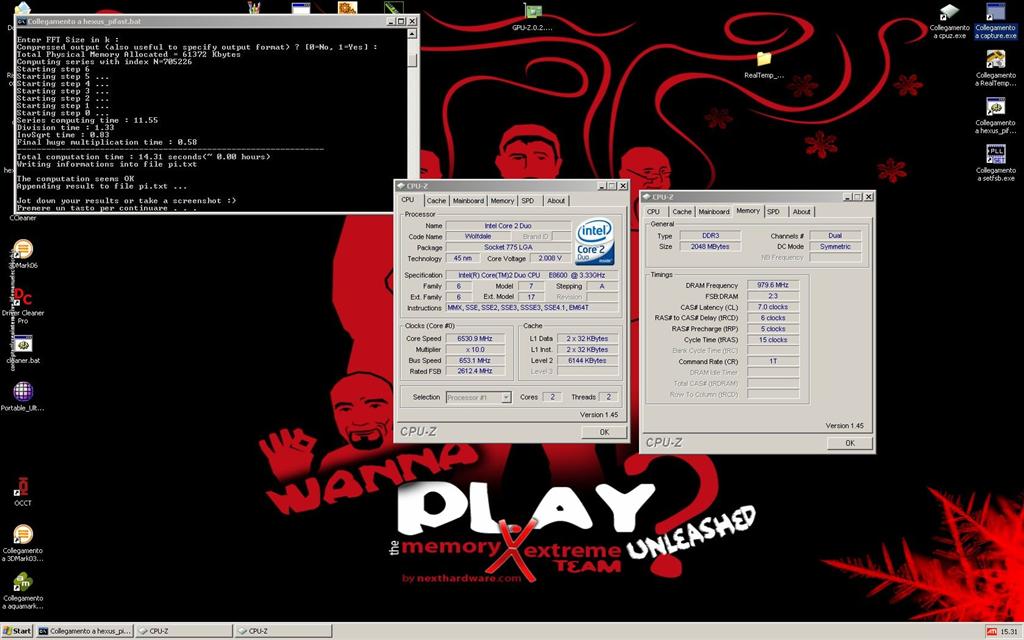Click the CAS# Latency 7.0 clocks field
This screenshot has height=640, width=1024.
click(x=773, y=307)
